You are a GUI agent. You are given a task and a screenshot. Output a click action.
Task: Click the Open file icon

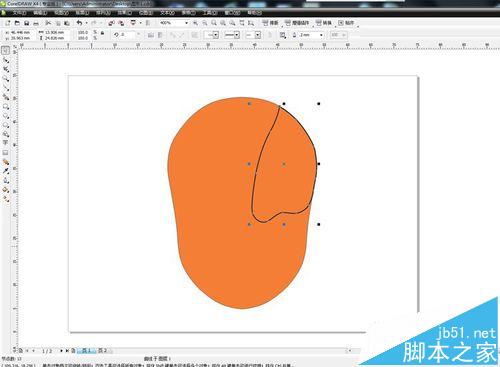click(17, 23)
